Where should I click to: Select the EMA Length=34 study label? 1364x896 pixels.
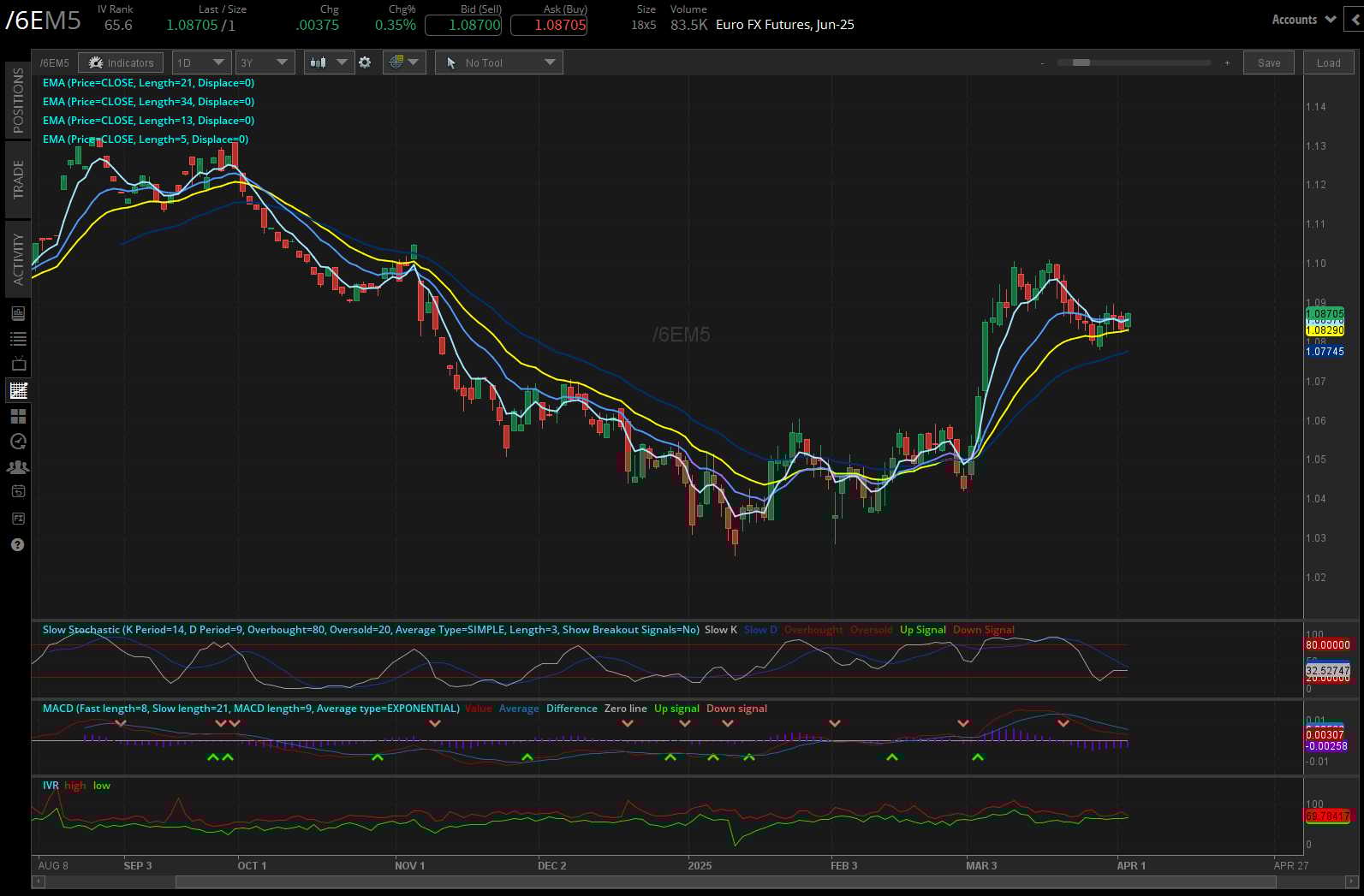[x=148, y=102]
